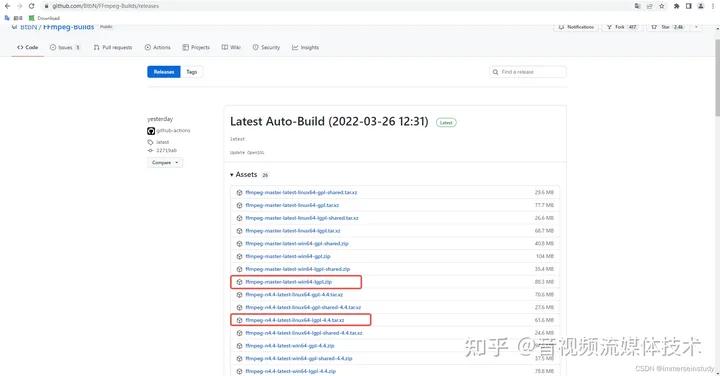
Task: Open the browser extensions puzzle icon
Action: (676, 6)
